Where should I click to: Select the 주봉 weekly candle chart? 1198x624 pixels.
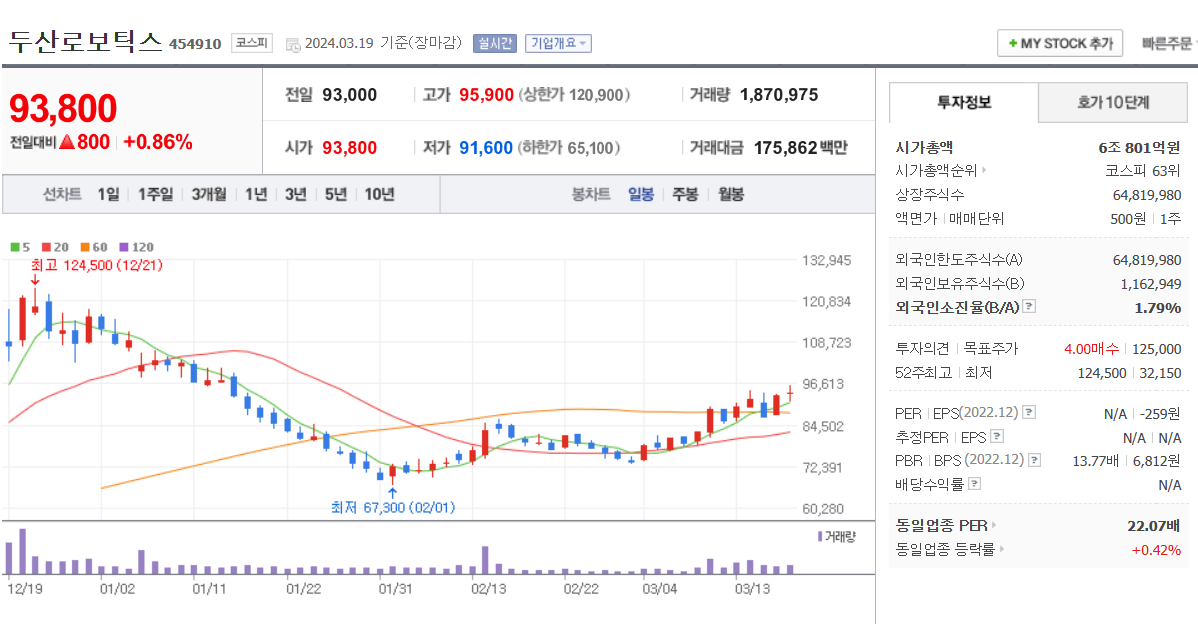click(x=685, y=194)
